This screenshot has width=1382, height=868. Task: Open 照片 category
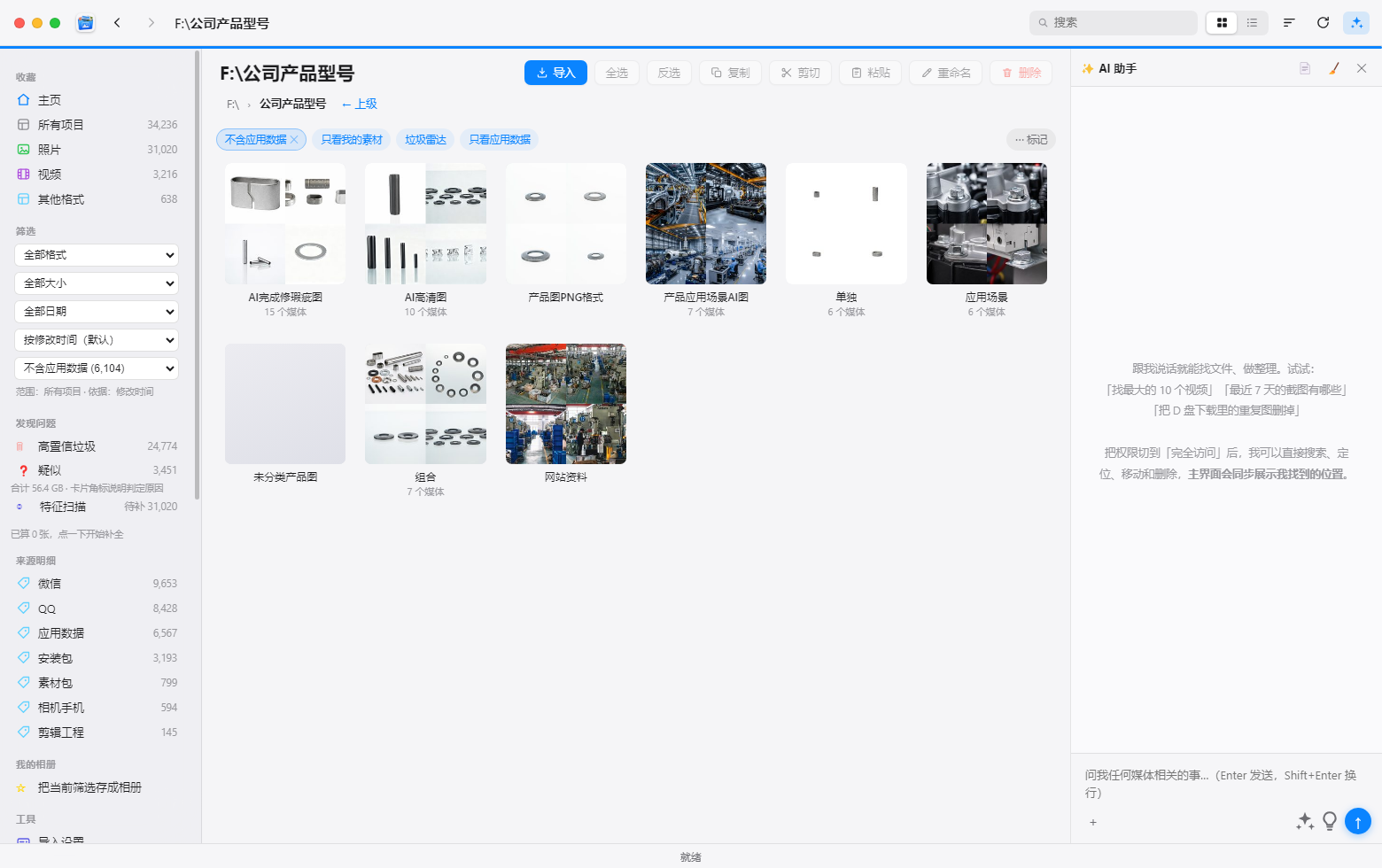(97, 150)
